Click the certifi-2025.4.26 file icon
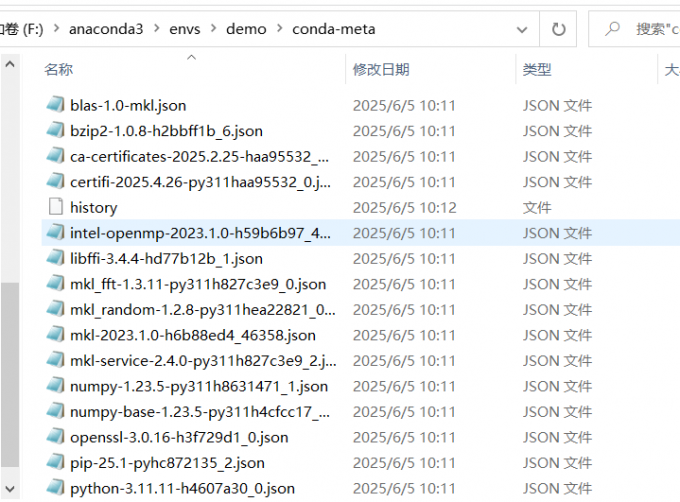This screenshot has width=680, height=502. [x=56, y=181]
